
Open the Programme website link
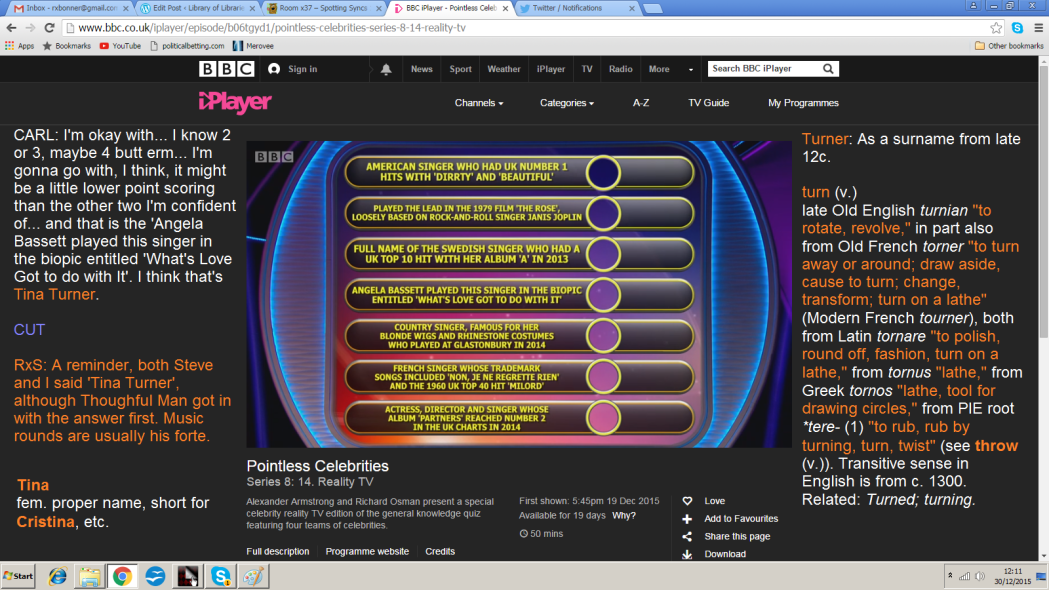pos(367,551)
